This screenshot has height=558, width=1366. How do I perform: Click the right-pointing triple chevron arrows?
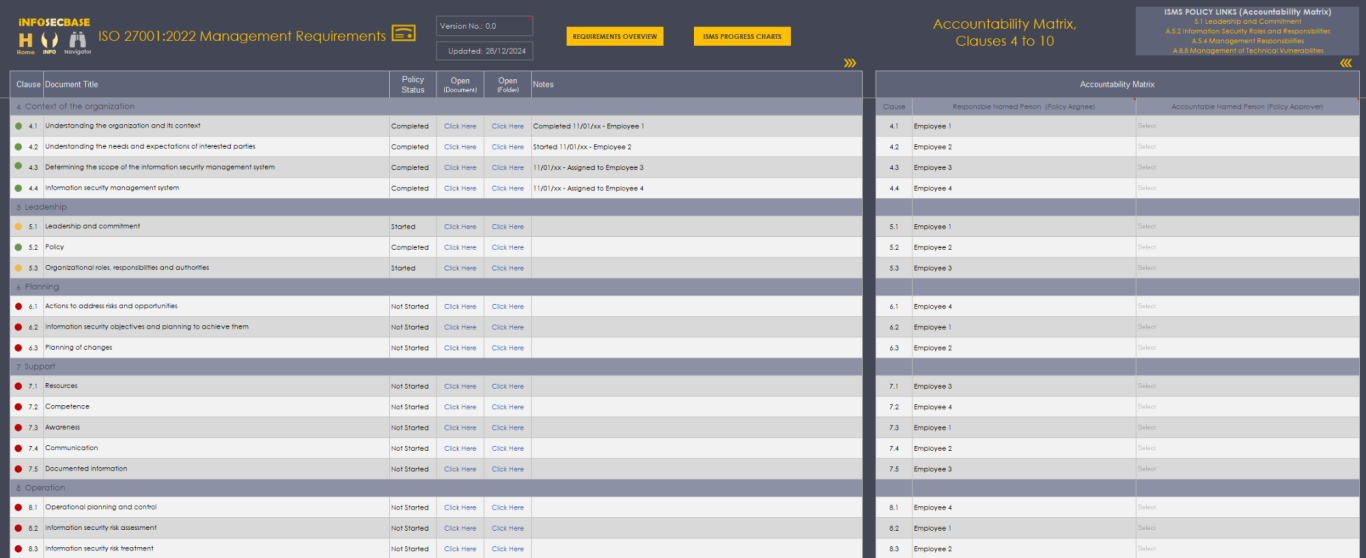[x=850, y=63]
